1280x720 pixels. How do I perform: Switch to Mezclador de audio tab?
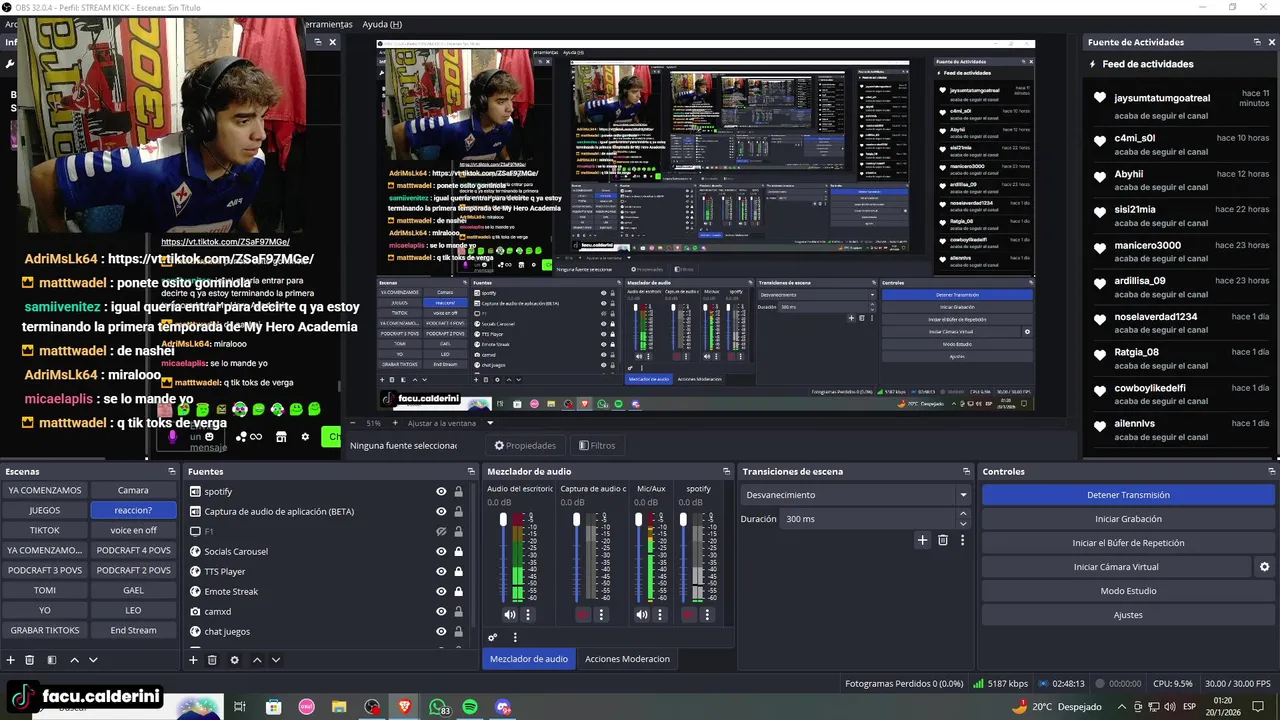pyautogui.click(x=529, y=658)
